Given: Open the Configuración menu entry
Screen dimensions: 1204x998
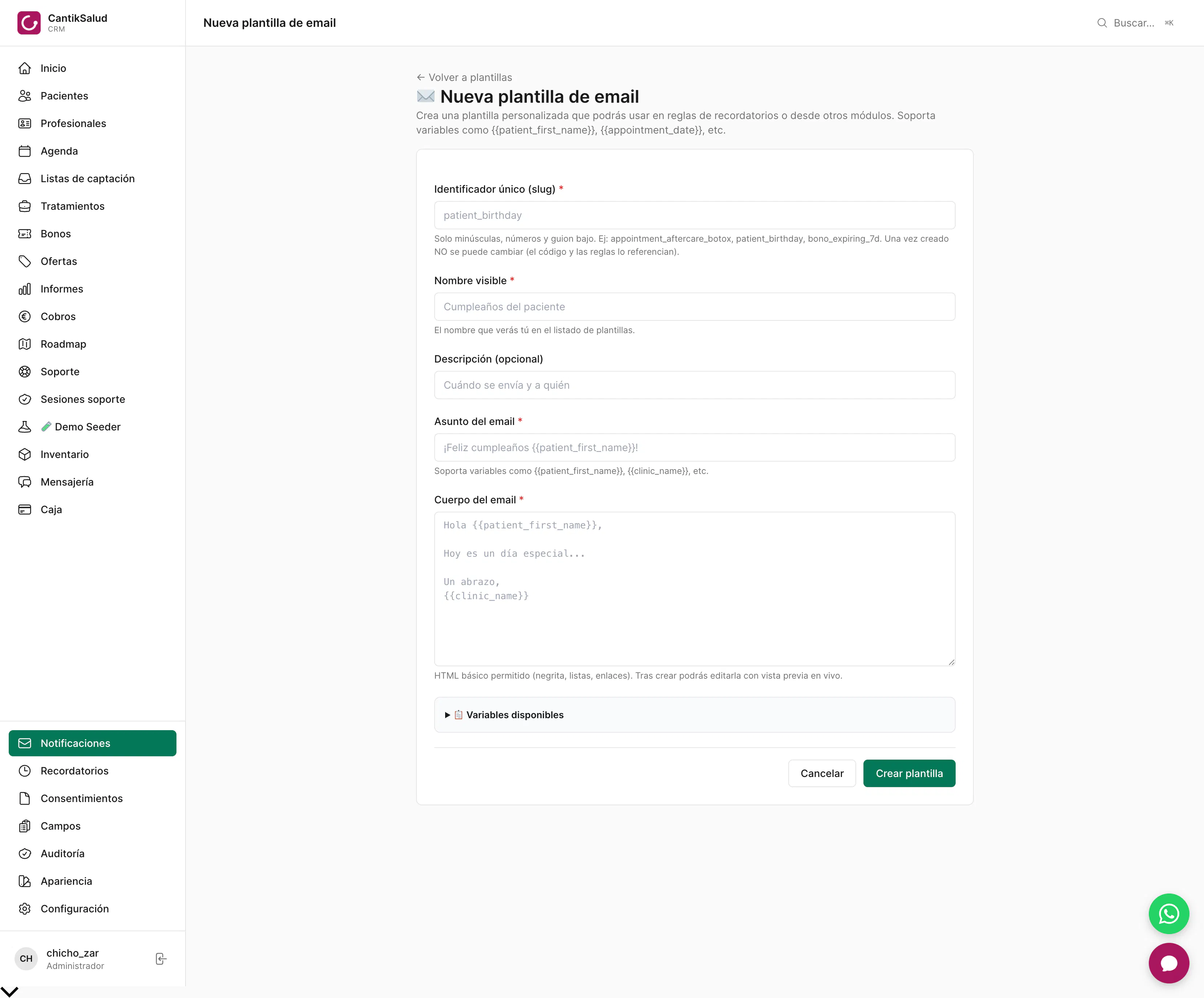Looking at the screenshot, I should 92,909.
